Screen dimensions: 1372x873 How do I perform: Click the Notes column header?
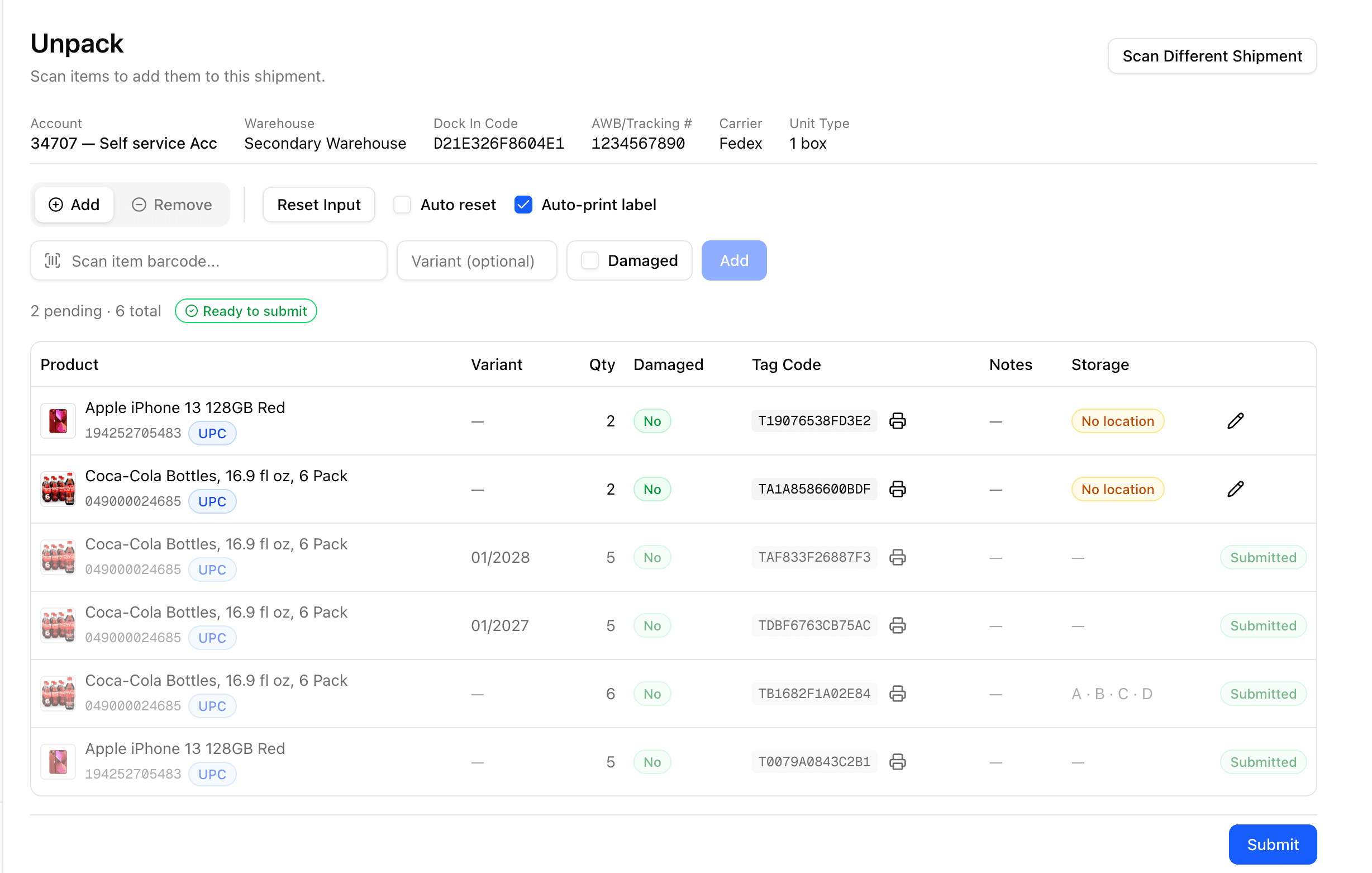[x=1010, y=364]
